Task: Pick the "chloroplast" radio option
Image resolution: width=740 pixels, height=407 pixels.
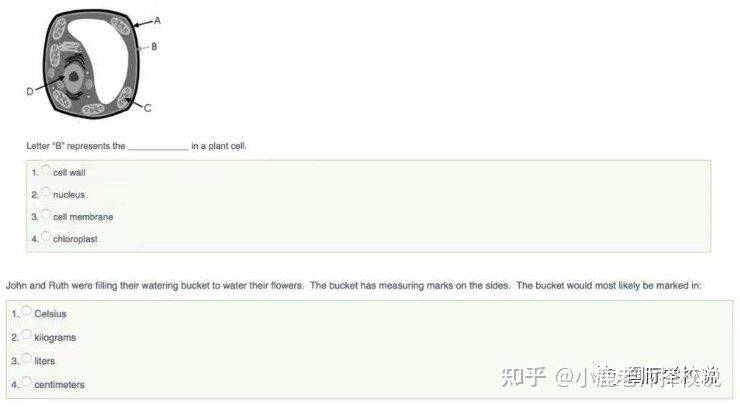Action: [46, 237]
